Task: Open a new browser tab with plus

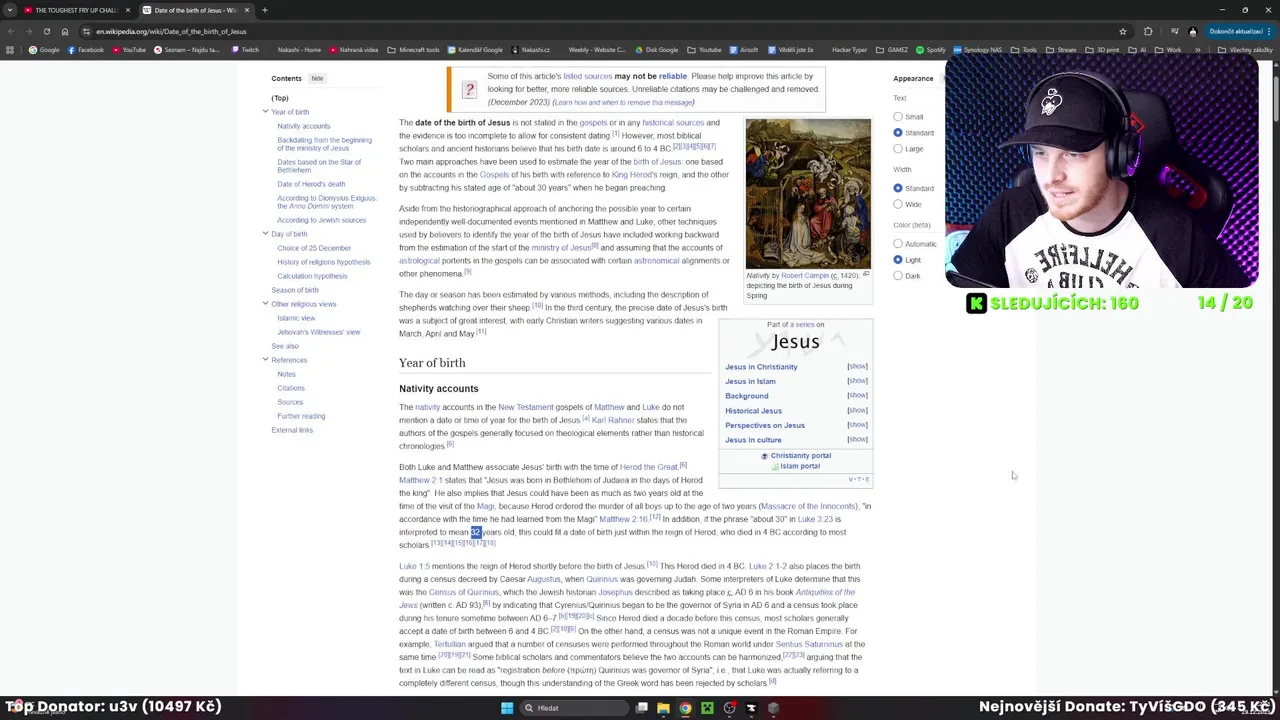Action: click(x=265, y=10)
